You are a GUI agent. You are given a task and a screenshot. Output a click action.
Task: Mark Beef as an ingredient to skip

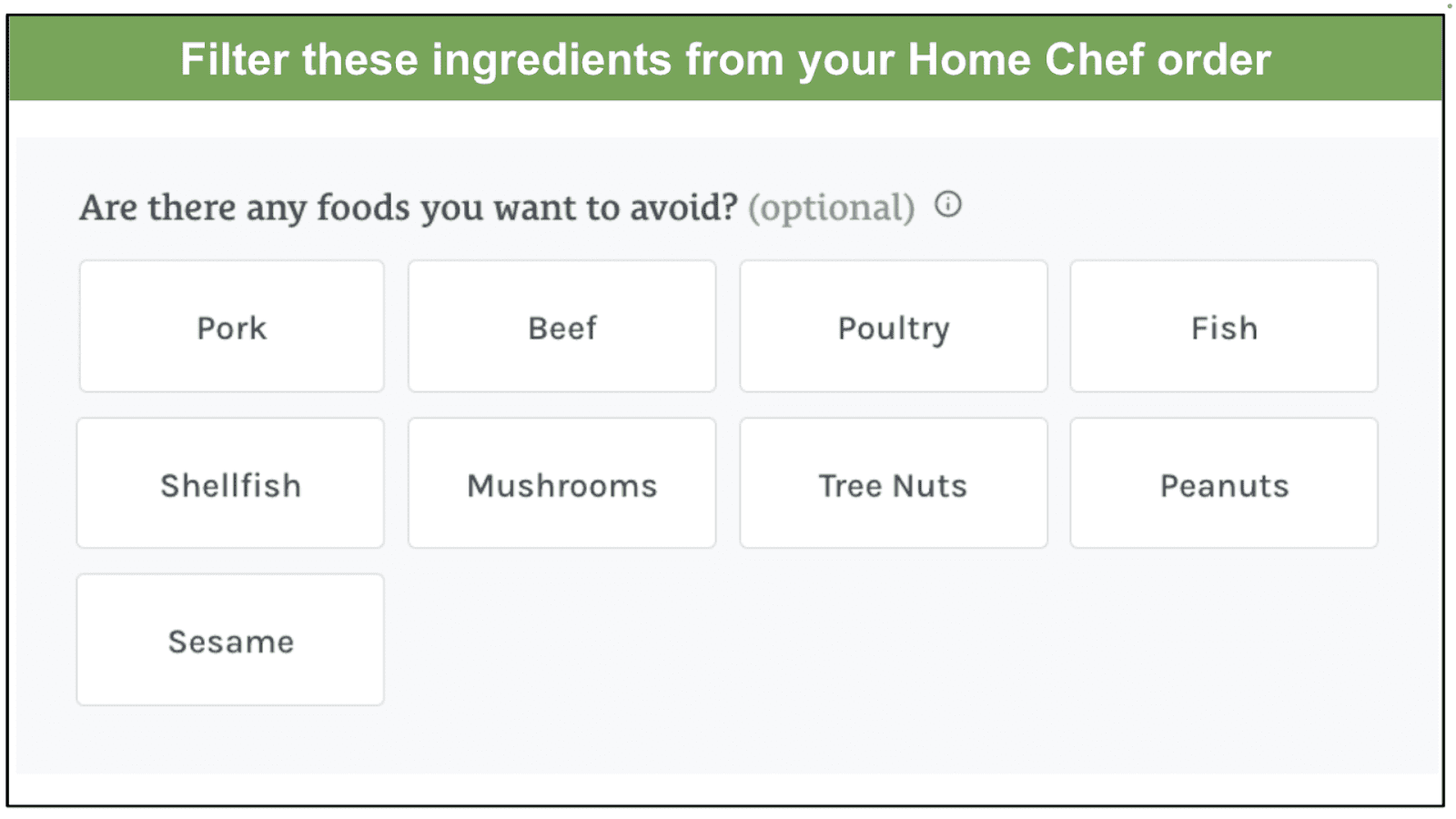click(561, 327)
